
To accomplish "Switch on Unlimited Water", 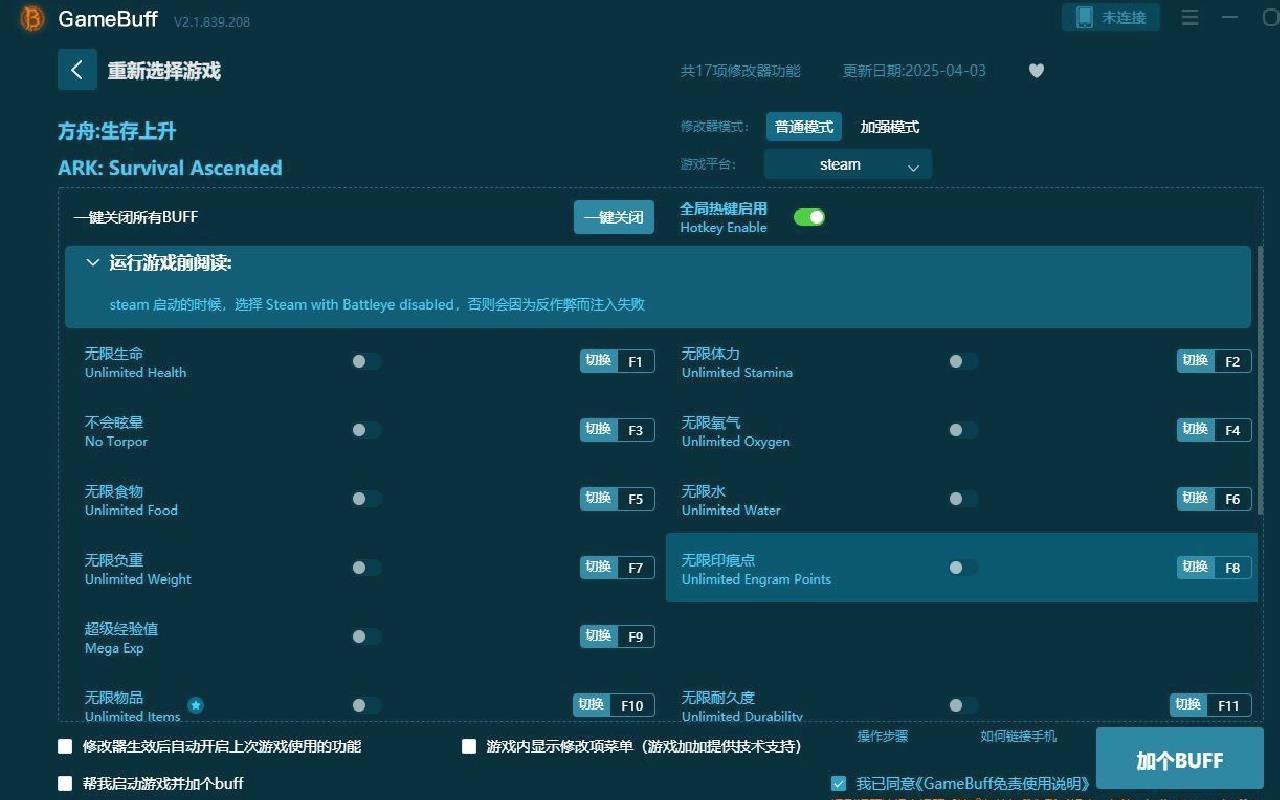I will pyautogui.click(x=963, y=499).
